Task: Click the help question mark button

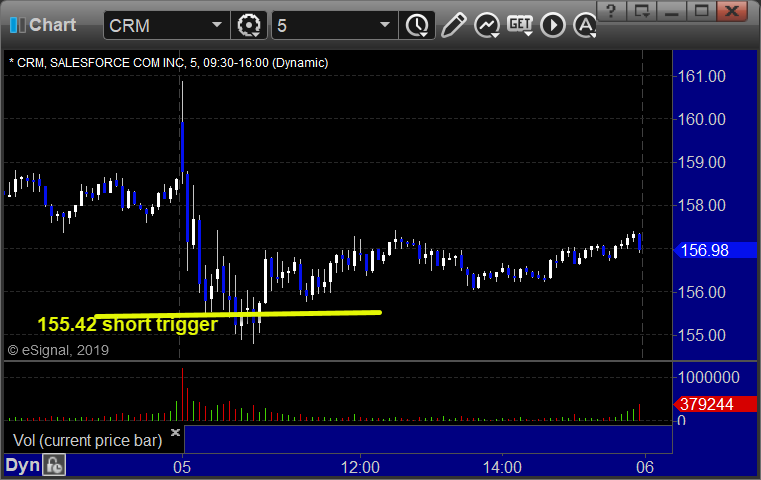Action: [x=611, y=11]
